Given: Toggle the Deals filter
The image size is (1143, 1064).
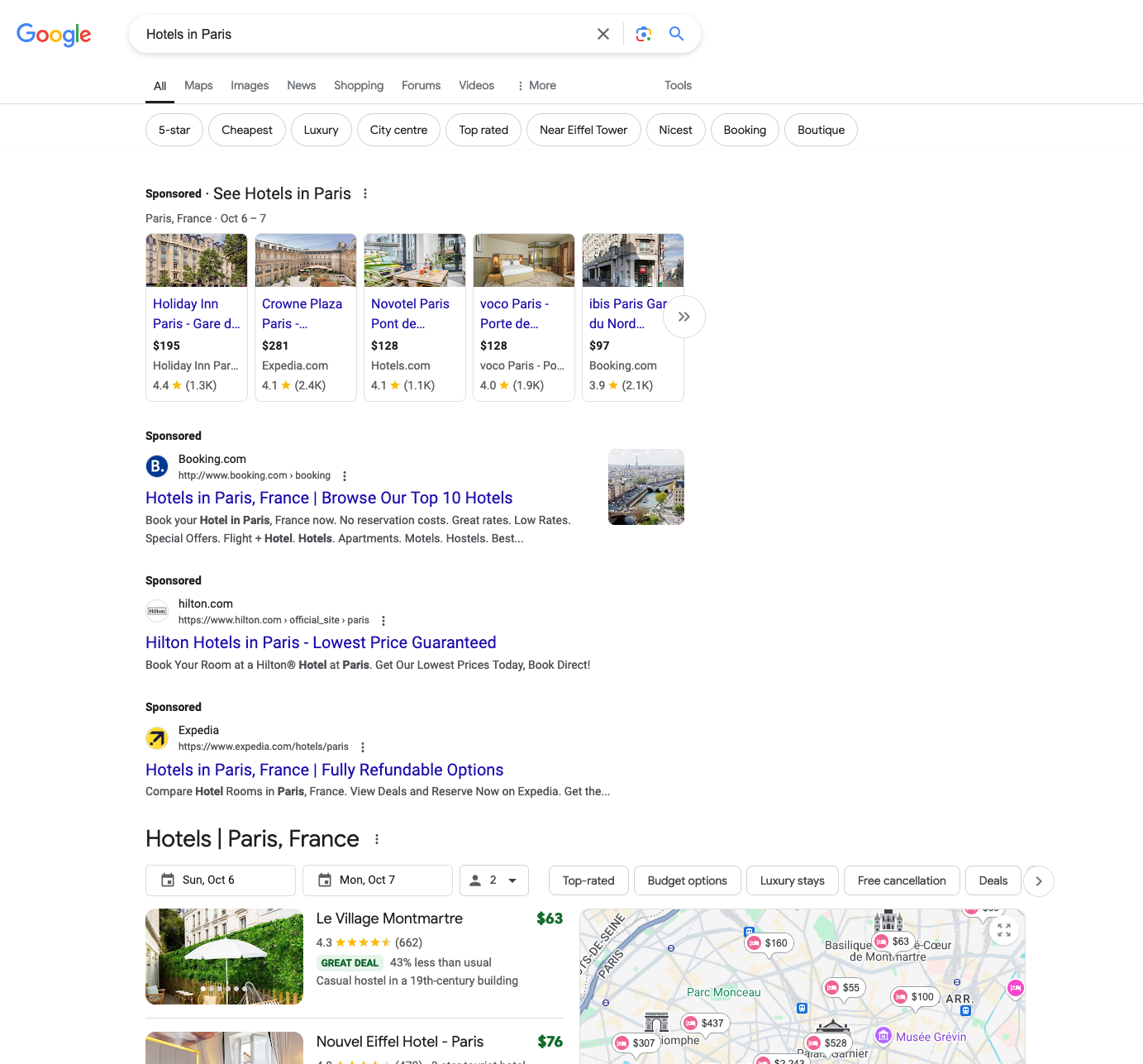Looking at the screenshot, I should [x=993, y=880].
